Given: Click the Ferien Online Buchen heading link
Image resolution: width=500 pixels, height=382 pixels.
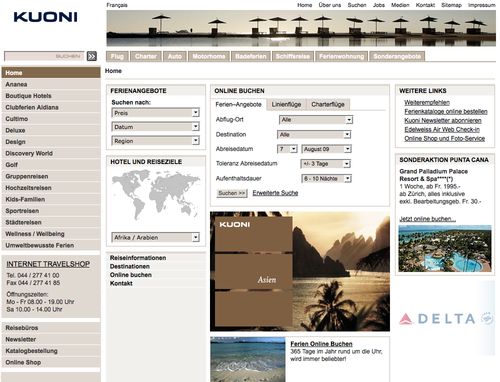Looking at the screenshot, I should (321, 344).
